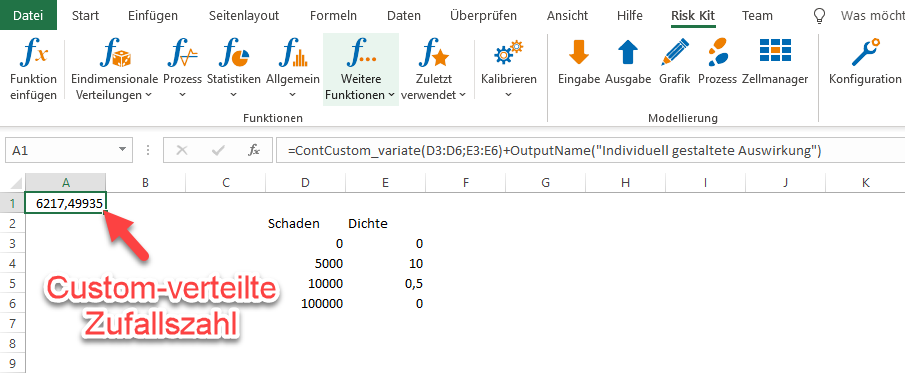This screenshot has width=905, height=374.
Task: Expand the Name Box dropdown arrow
Action: [122, 150]
